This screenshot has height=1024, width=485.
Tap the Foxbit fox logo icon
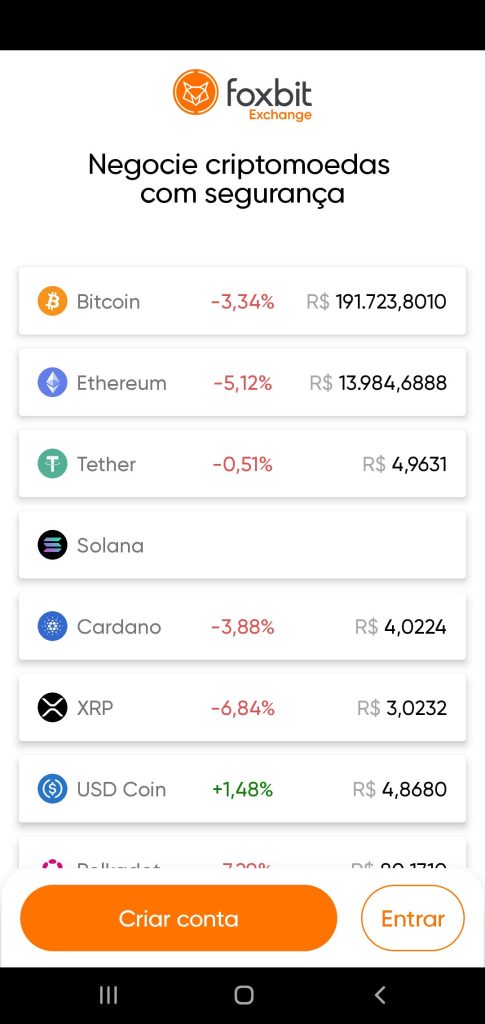tap(195, 92)
